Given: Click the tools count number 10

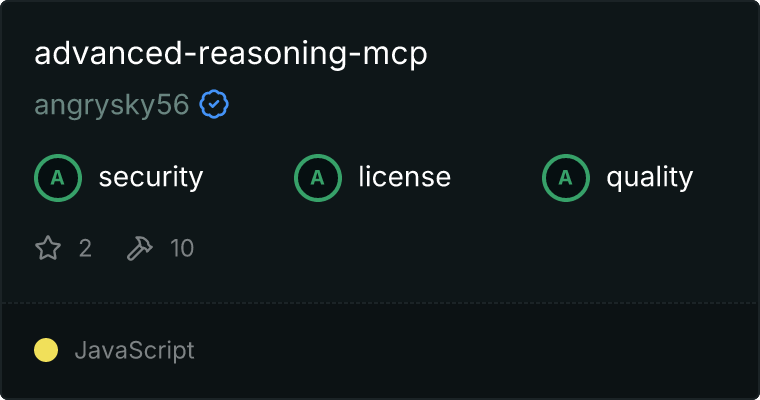Looking at the screenshot, I should pos(182,248).
